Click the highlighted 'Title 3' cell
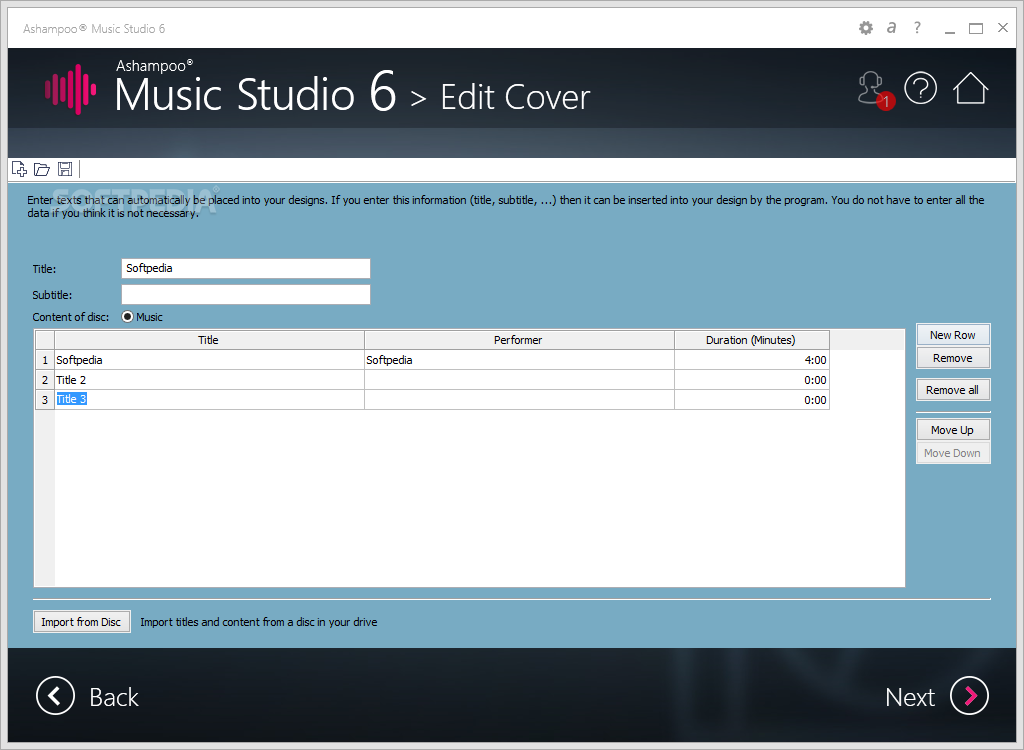Viewport: 1024px width, 750px height. coord(209,400)
